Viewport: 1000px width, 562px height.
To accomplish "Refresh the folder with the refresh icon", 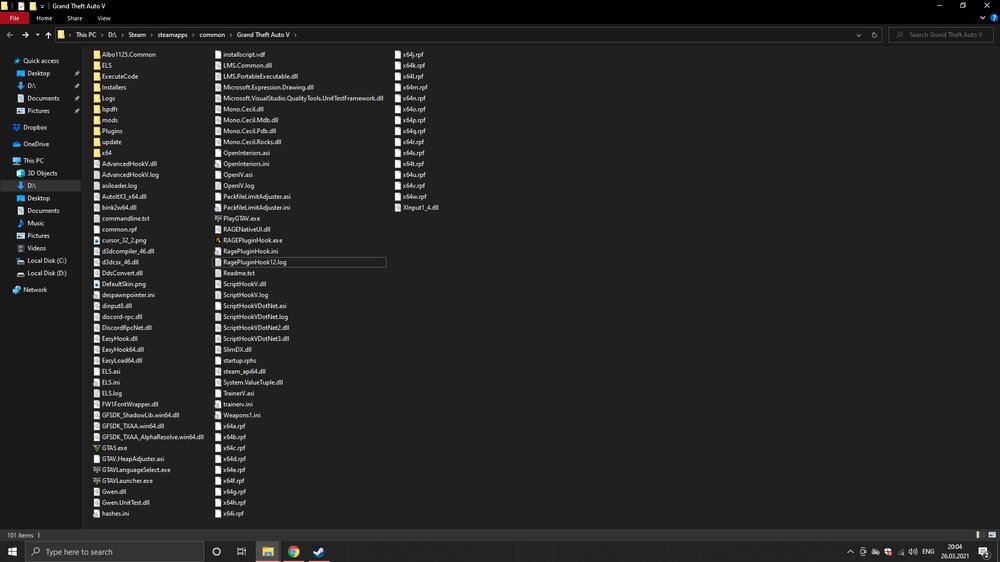I will 874,35.
